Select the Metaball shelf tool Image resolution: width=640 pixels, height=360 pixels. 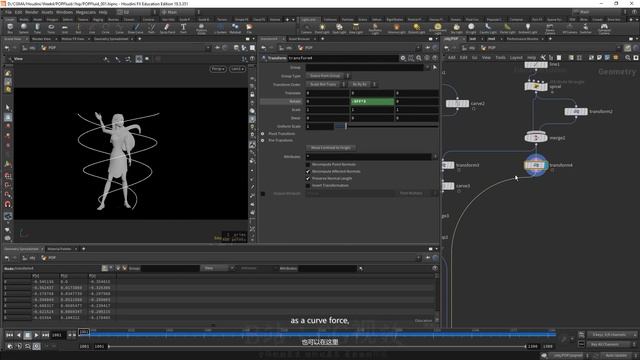[x=235, y=29]
